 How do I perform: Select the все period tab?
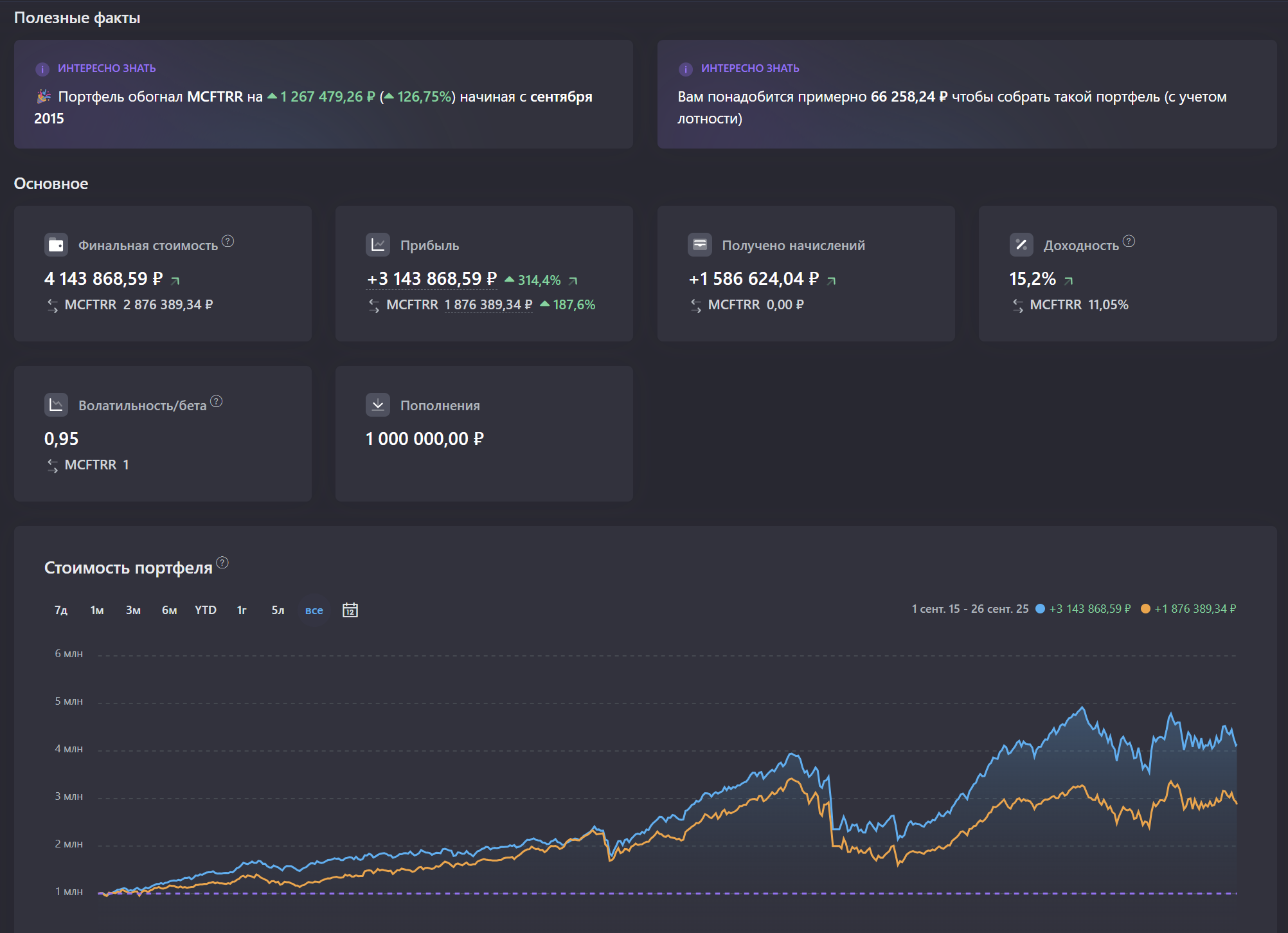click(x=314, y=610)
